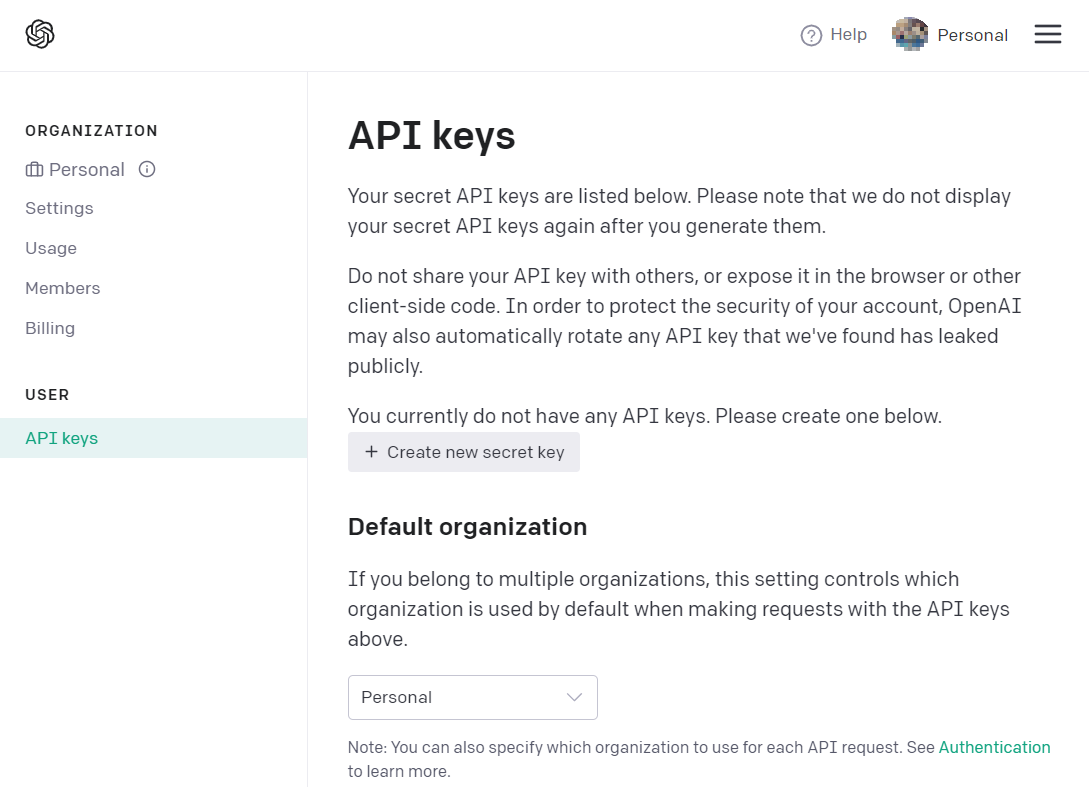Click text 'You currently do not have any API keys'
The image size is (1089, 787).
point(529,416)
